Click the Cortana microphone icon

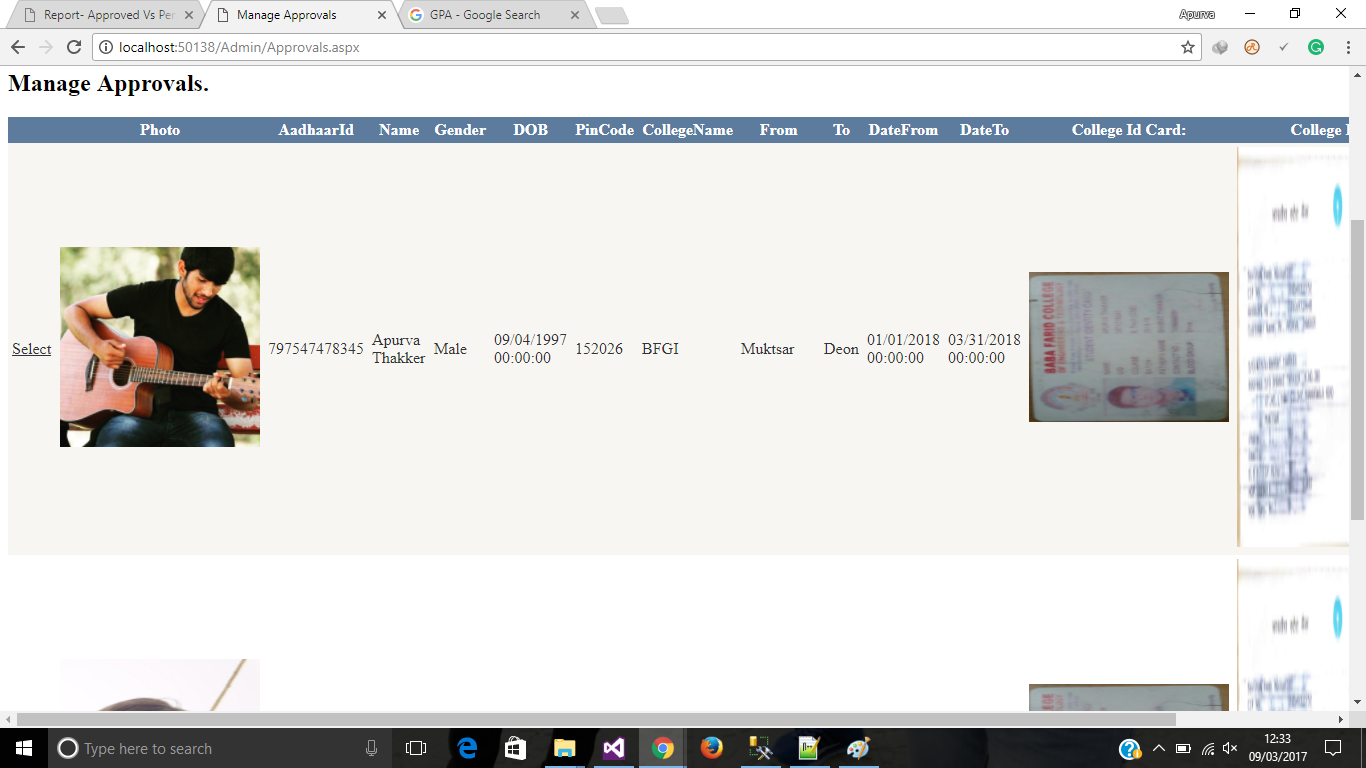[x=371, y=748]
